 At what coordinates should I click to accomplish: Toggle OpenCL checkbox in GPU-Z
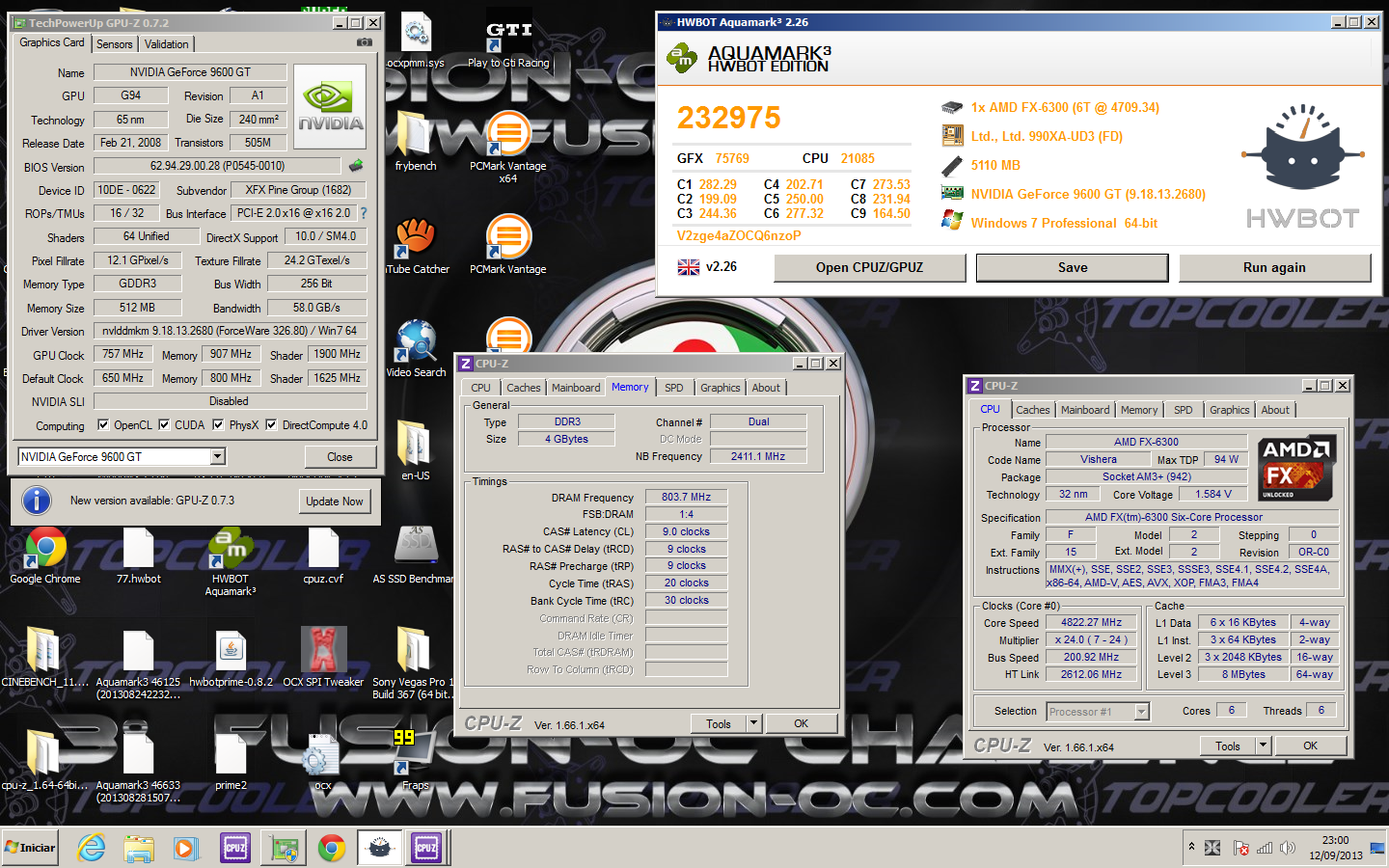click(x=103, y=424)
